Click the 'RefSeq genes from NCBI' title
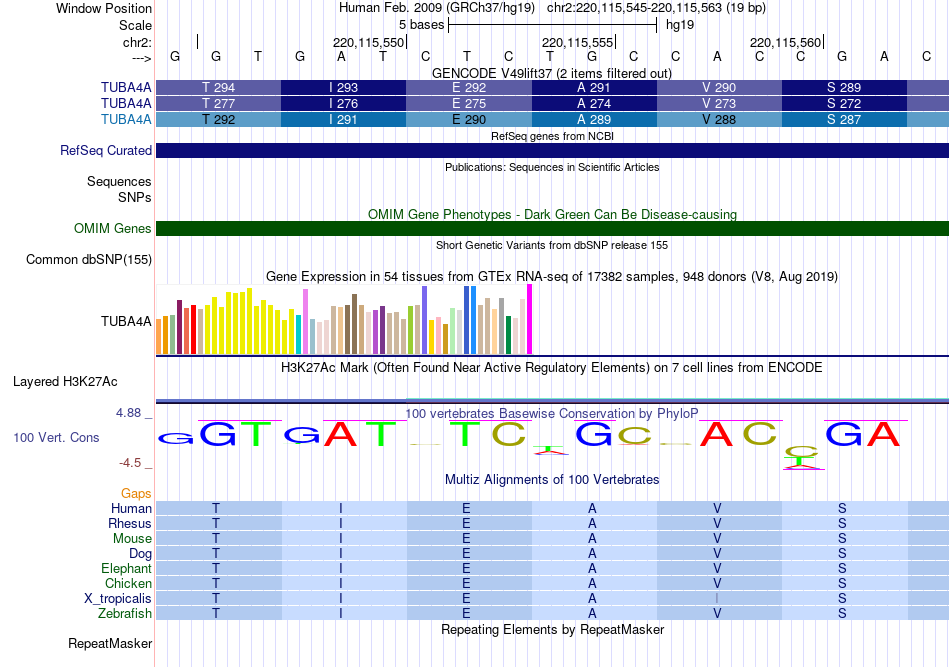Viewport: 950px width, 667px height. [x=552, y=136]
